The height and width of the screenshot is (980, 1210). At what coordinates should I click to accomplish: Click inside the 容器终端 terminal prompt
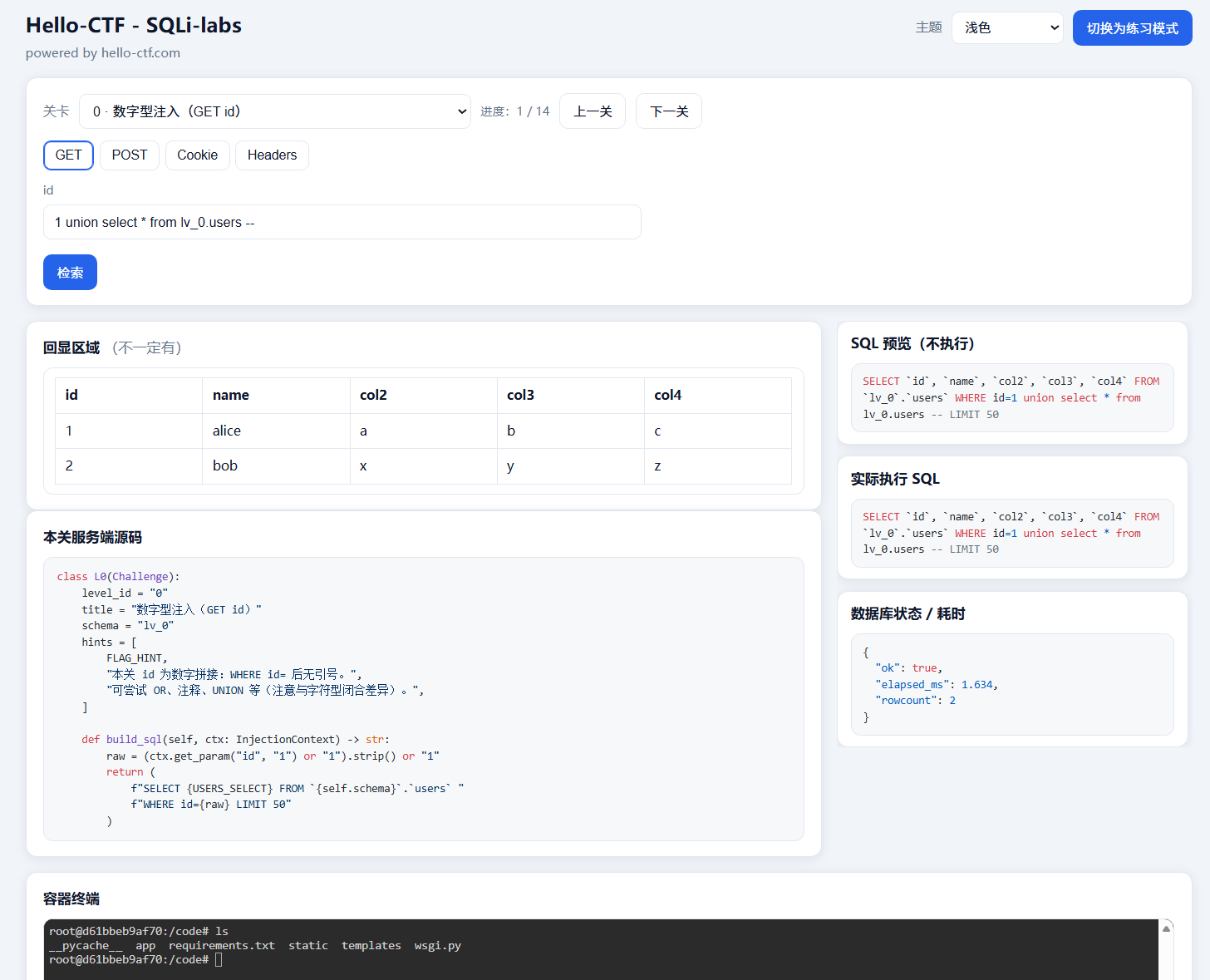click(219, 960)
